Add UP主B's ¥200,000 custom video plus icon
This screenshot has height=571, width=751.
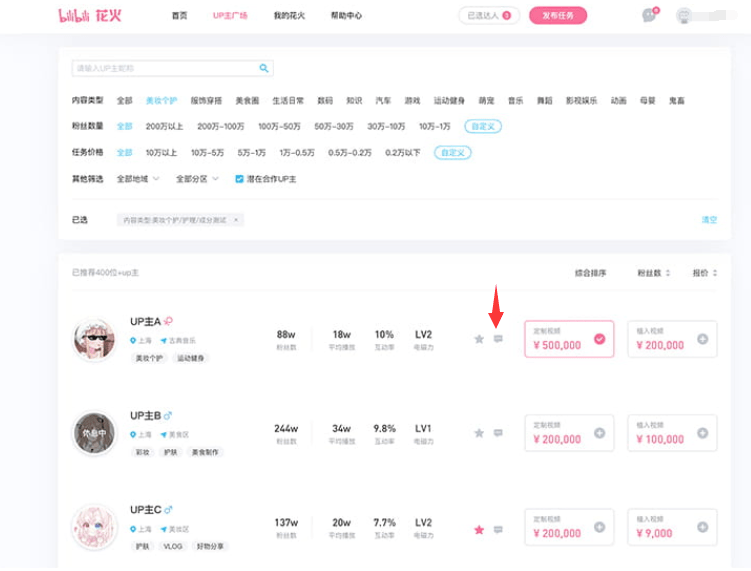click(600, 433)
